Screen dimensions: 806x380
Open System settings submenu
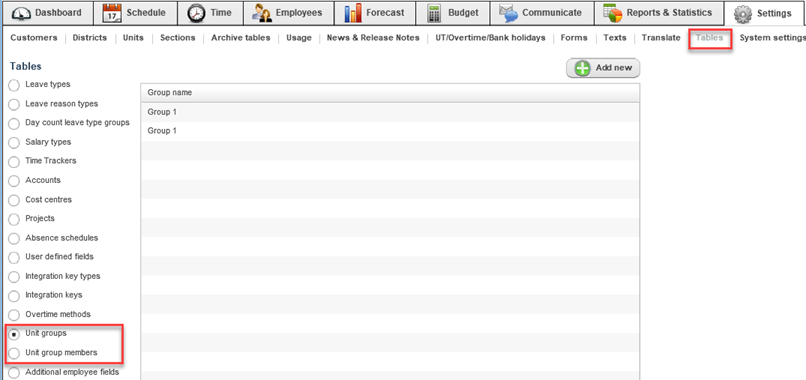[772, 38]
